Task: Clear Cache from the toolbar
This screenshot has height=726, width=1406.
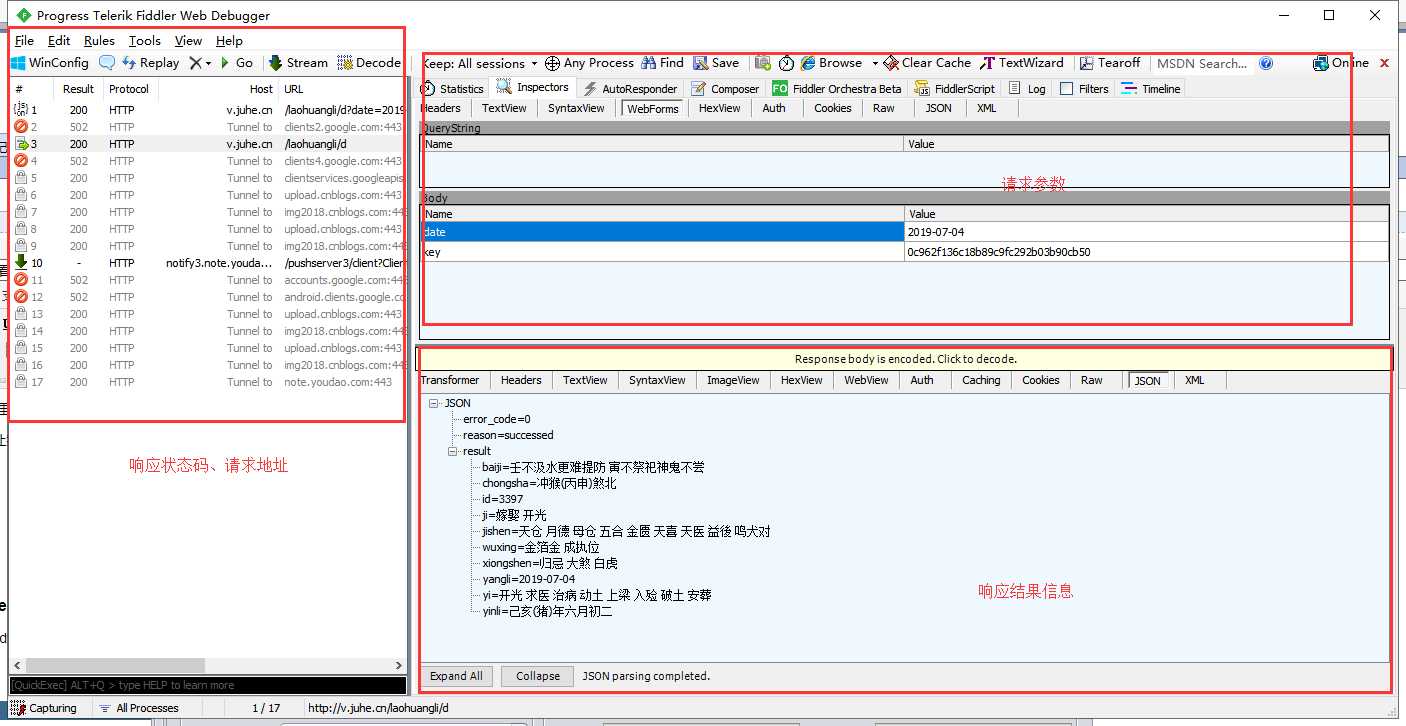Action: click(x=928, y=62)
